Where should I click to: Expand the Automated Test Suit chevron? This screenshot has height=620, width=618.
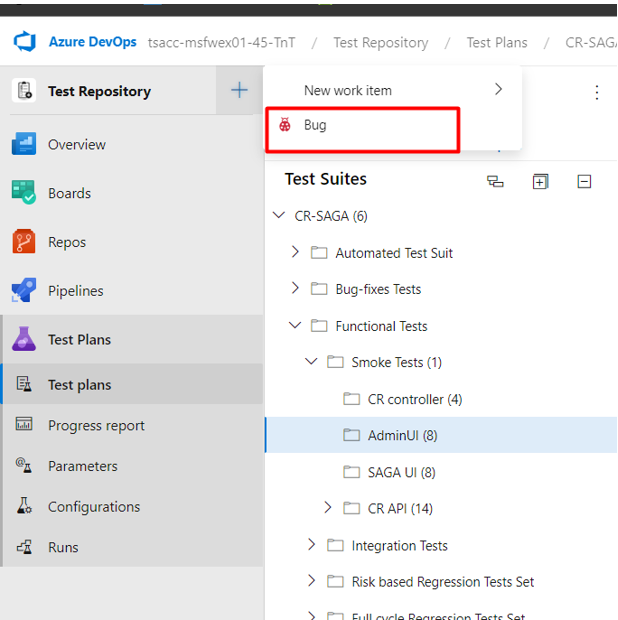point(295,252)
